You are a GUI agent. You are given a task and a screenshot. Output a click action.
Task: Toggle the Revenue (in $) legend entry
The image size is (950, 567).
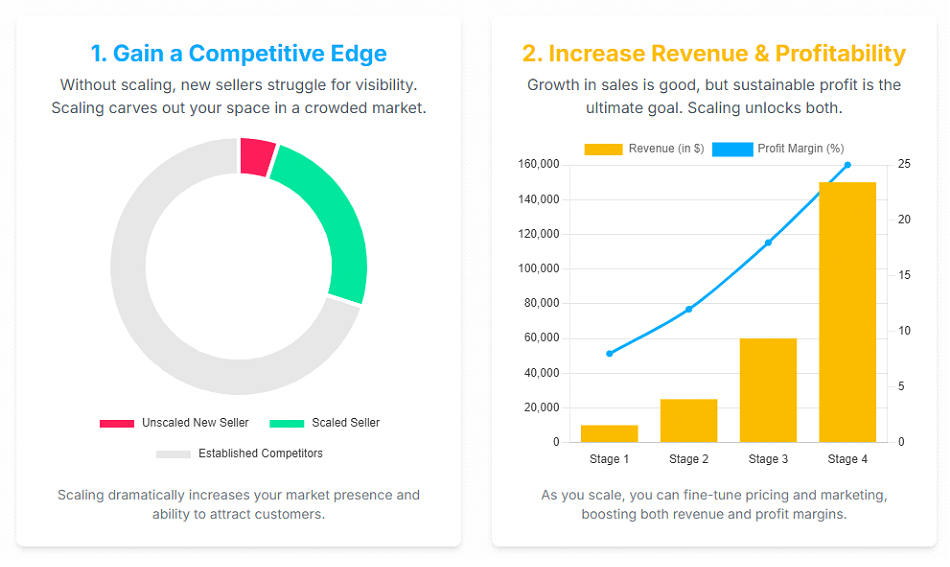[x=644, y=148]
